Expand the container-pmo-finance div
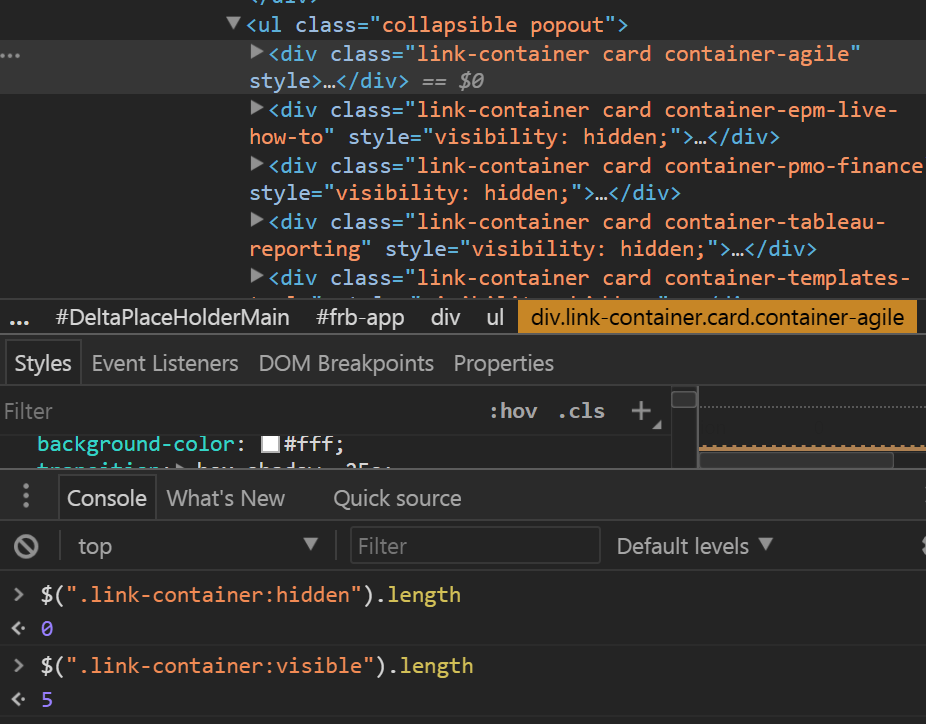 coord(257,165)
